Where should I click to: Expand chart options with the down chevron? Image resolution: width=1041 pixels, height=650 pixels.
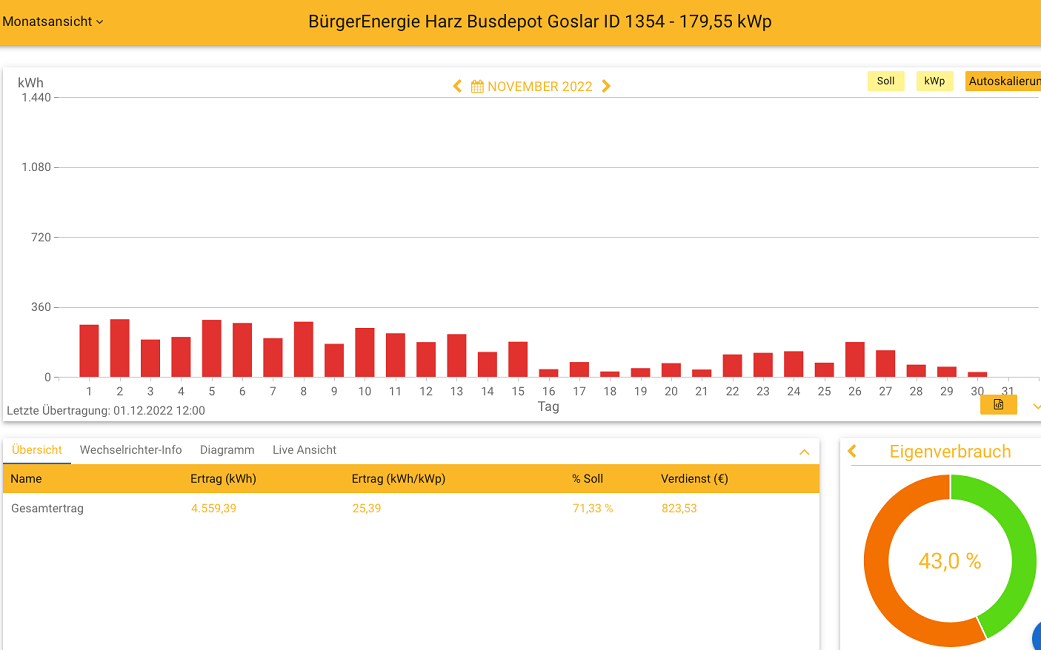point(1035,406)
